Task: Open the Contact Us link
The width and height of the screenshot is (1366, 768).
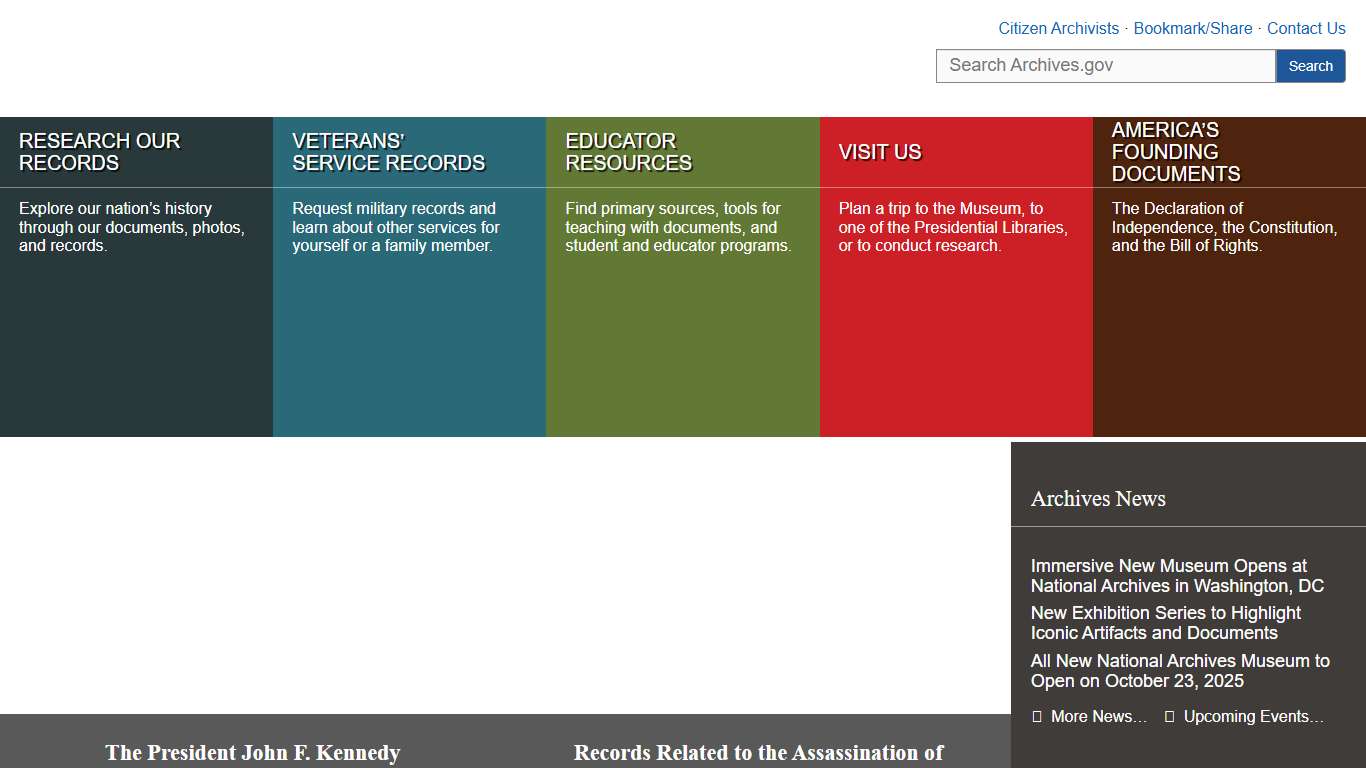Action: [1306, 28]
